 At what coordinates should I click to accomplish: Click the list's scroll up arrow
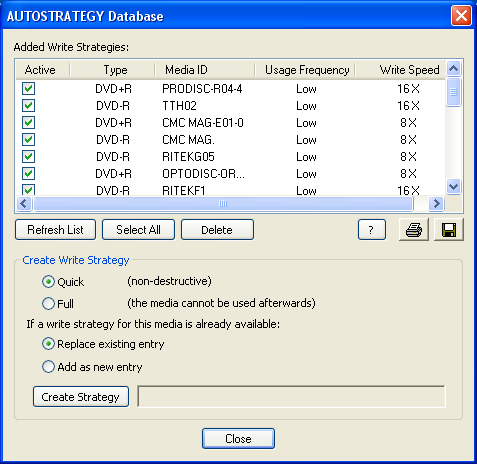[x=453, y=69]
